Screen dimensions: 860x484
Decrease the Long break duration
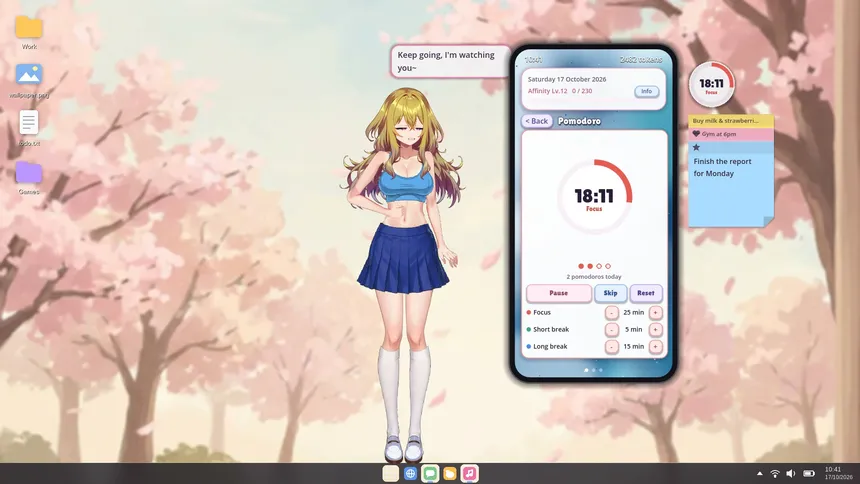612,346
